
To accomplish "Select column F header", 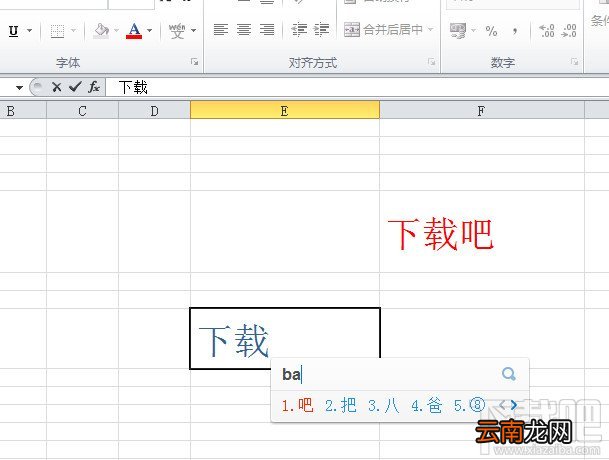I will [482, 111].
